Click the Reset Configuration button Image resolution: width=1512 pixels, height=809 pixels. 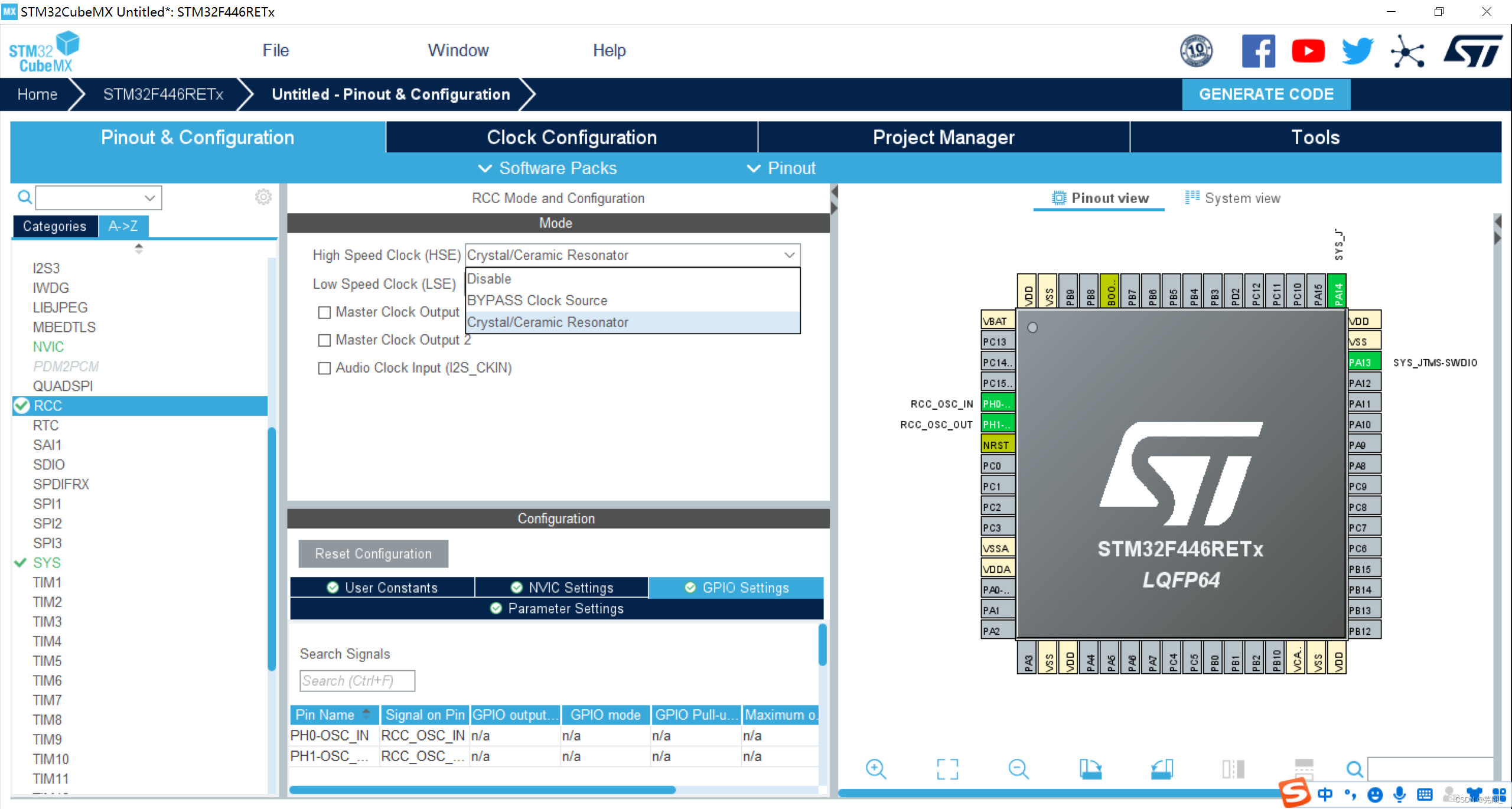(373, 554)
